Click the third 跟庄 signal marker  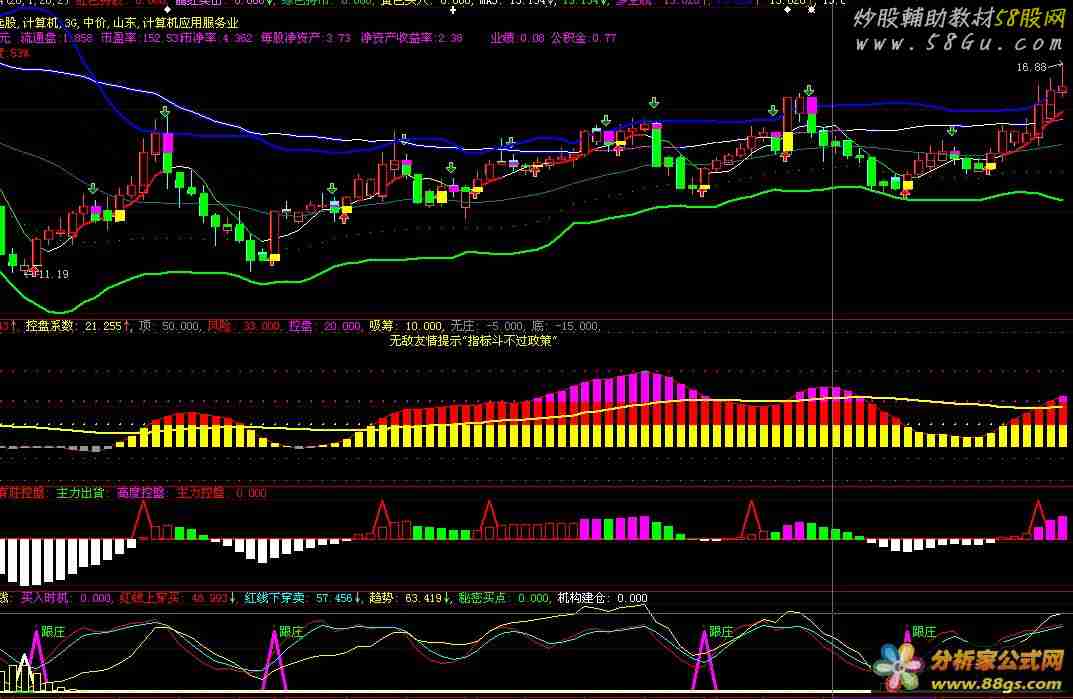721,632
